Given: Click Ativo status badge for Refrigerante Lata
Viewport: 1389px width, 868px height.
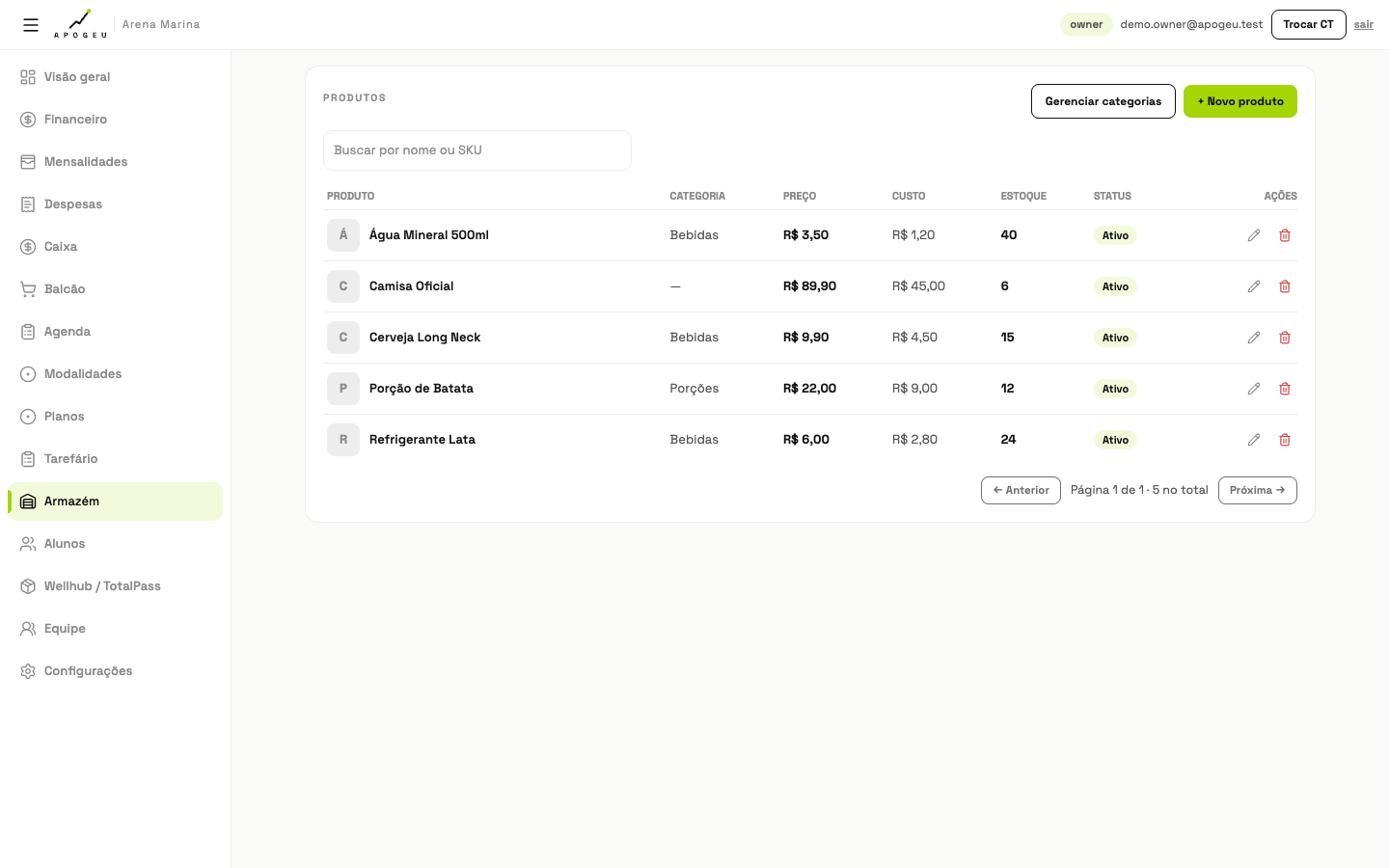Looking at the screenshot, I should click(x=1115, y=440).
